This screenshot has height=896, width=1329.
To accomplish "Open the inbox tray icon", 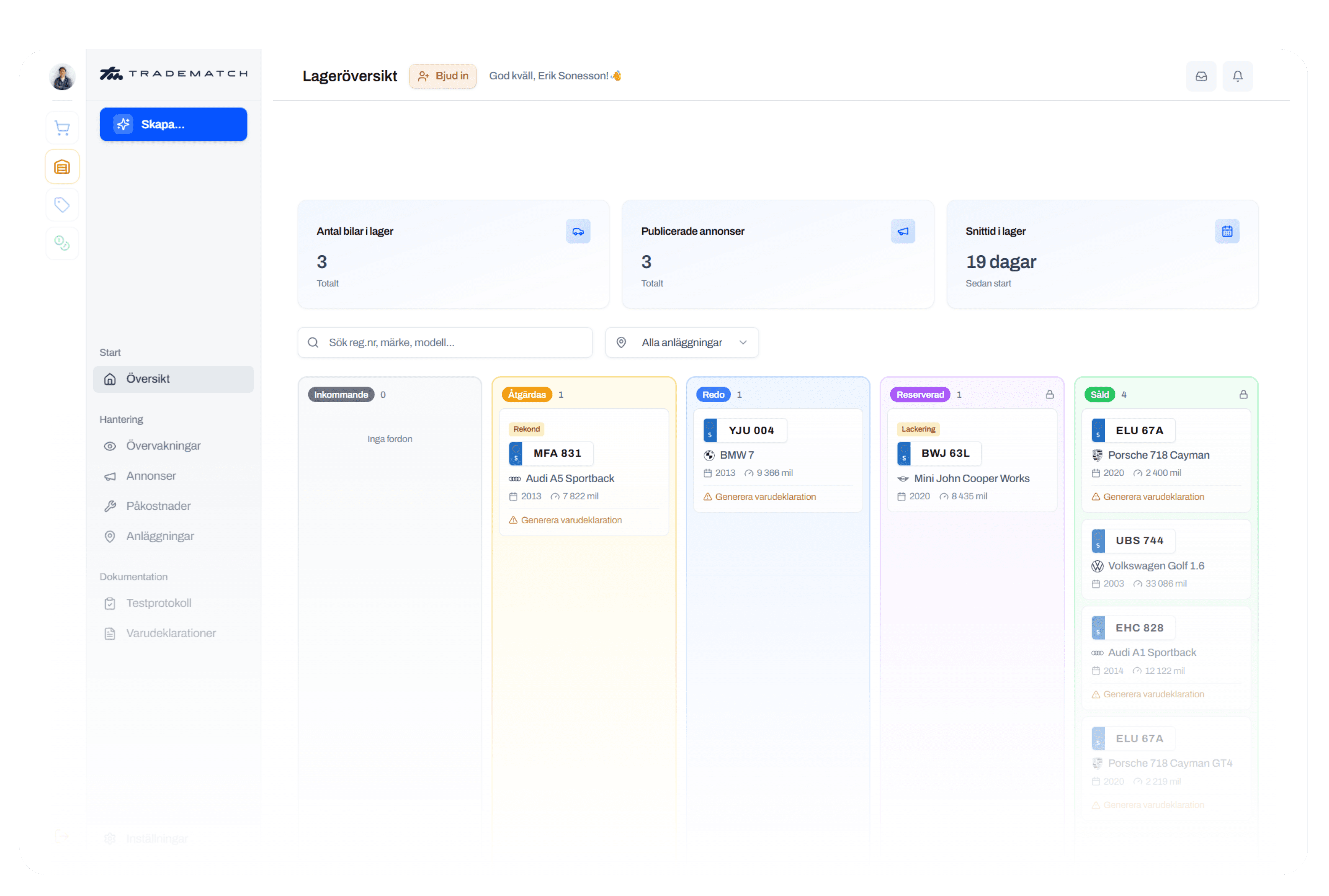I will click(x=1201, y=76).
